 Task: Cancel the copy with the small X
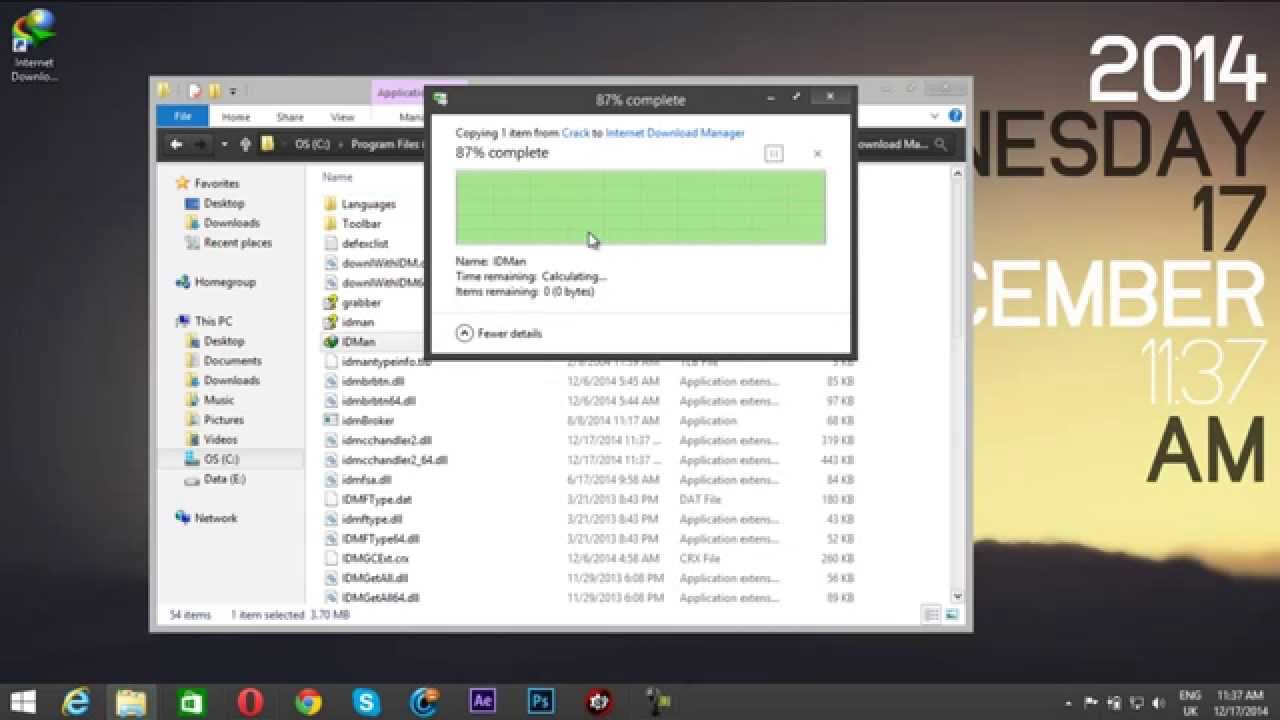(817, 154)
